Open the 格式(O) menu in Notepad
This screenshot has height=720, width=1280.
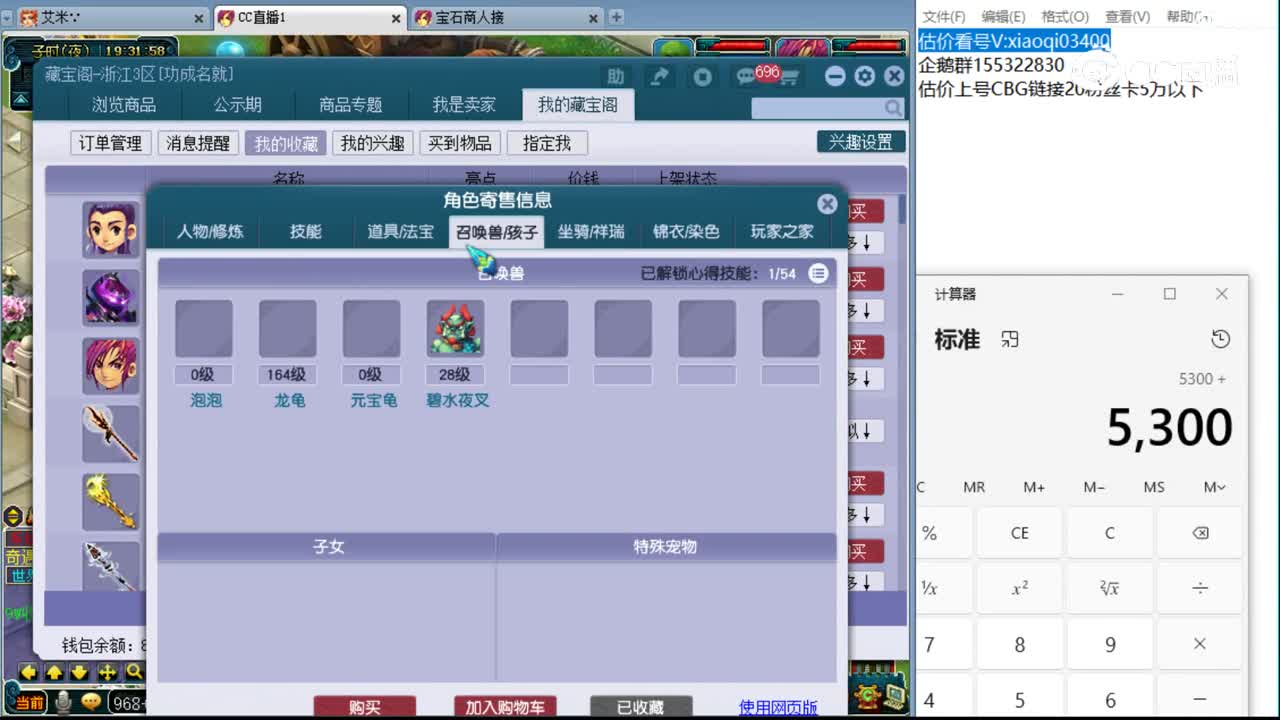point(1064,15)
